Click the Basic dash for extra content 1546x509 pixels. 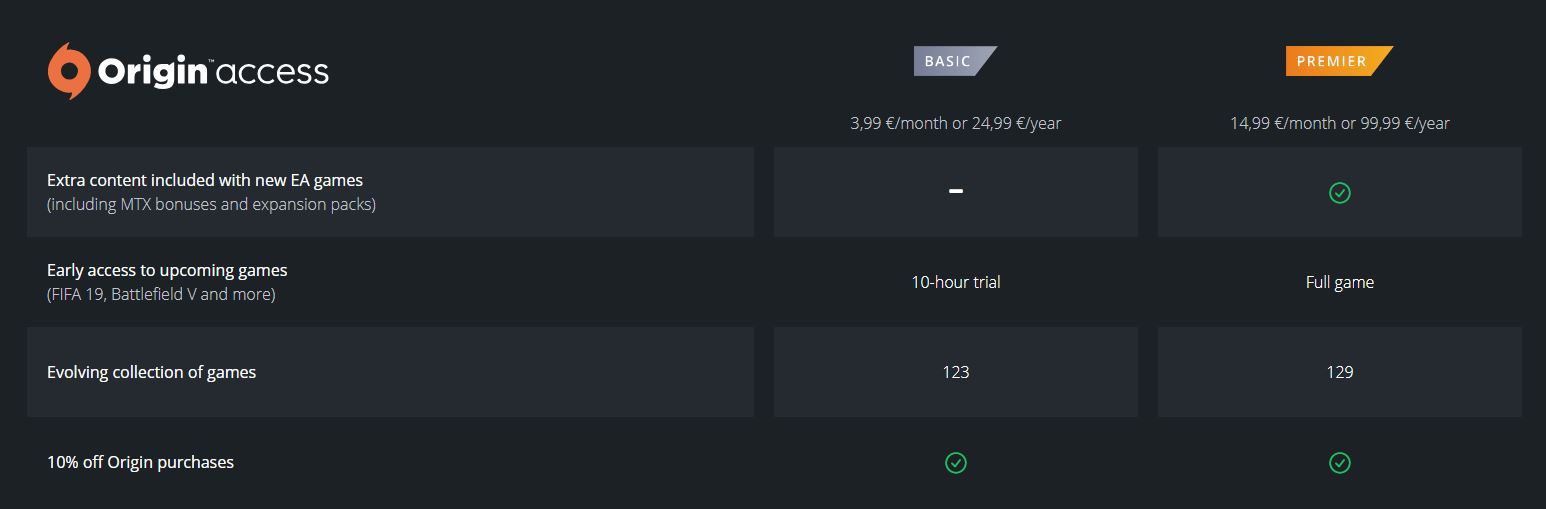[956, 191]
